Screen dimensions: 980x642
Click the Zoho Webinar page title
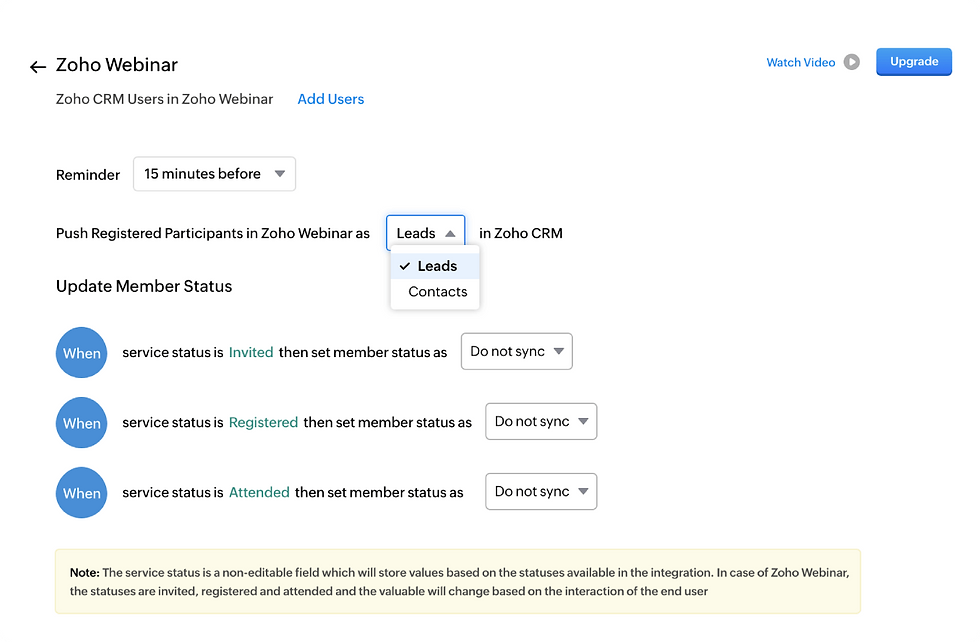tap(117, 64)
